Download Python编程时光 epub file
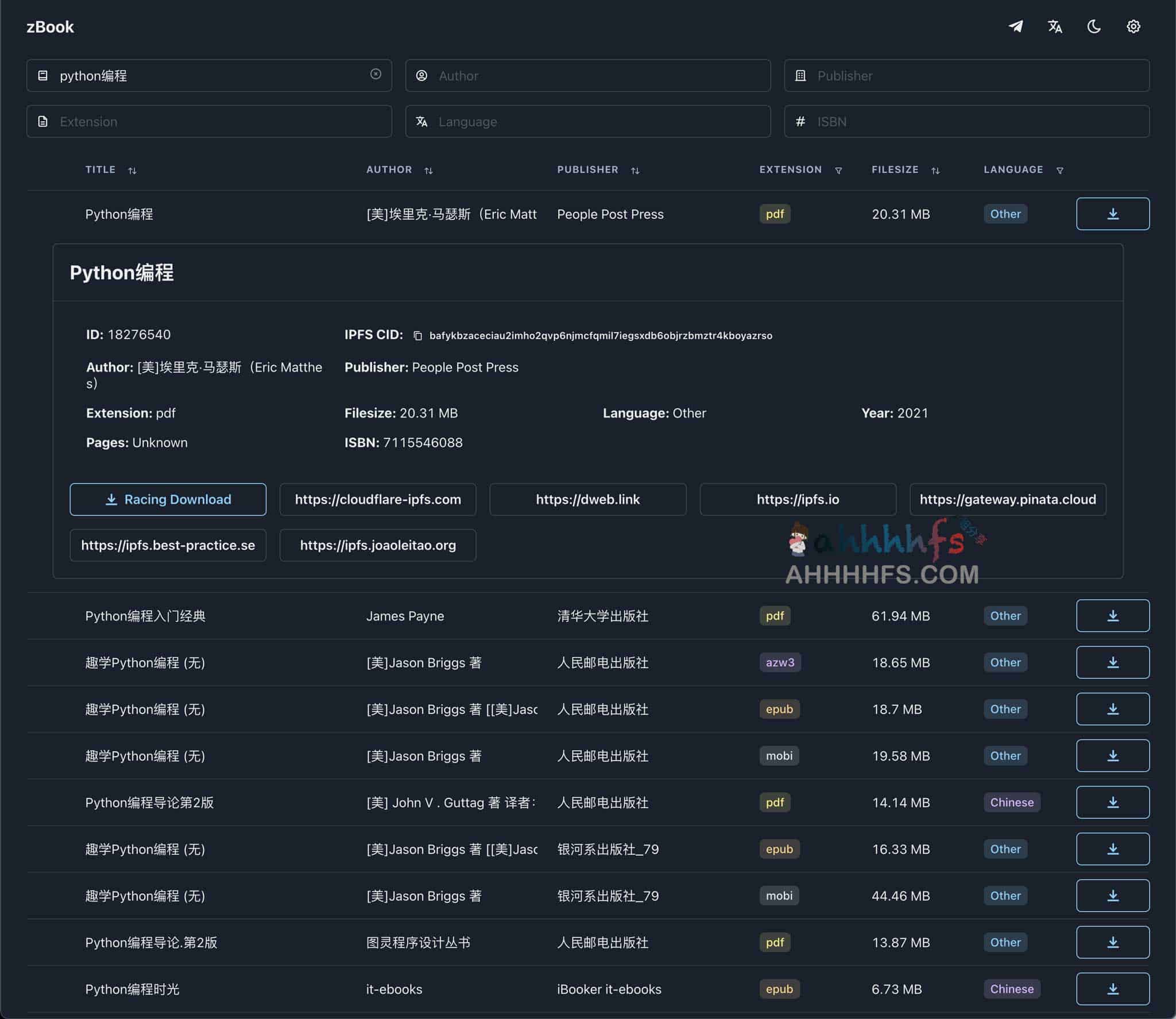1176x1019 pixels. click(1112, 988)
